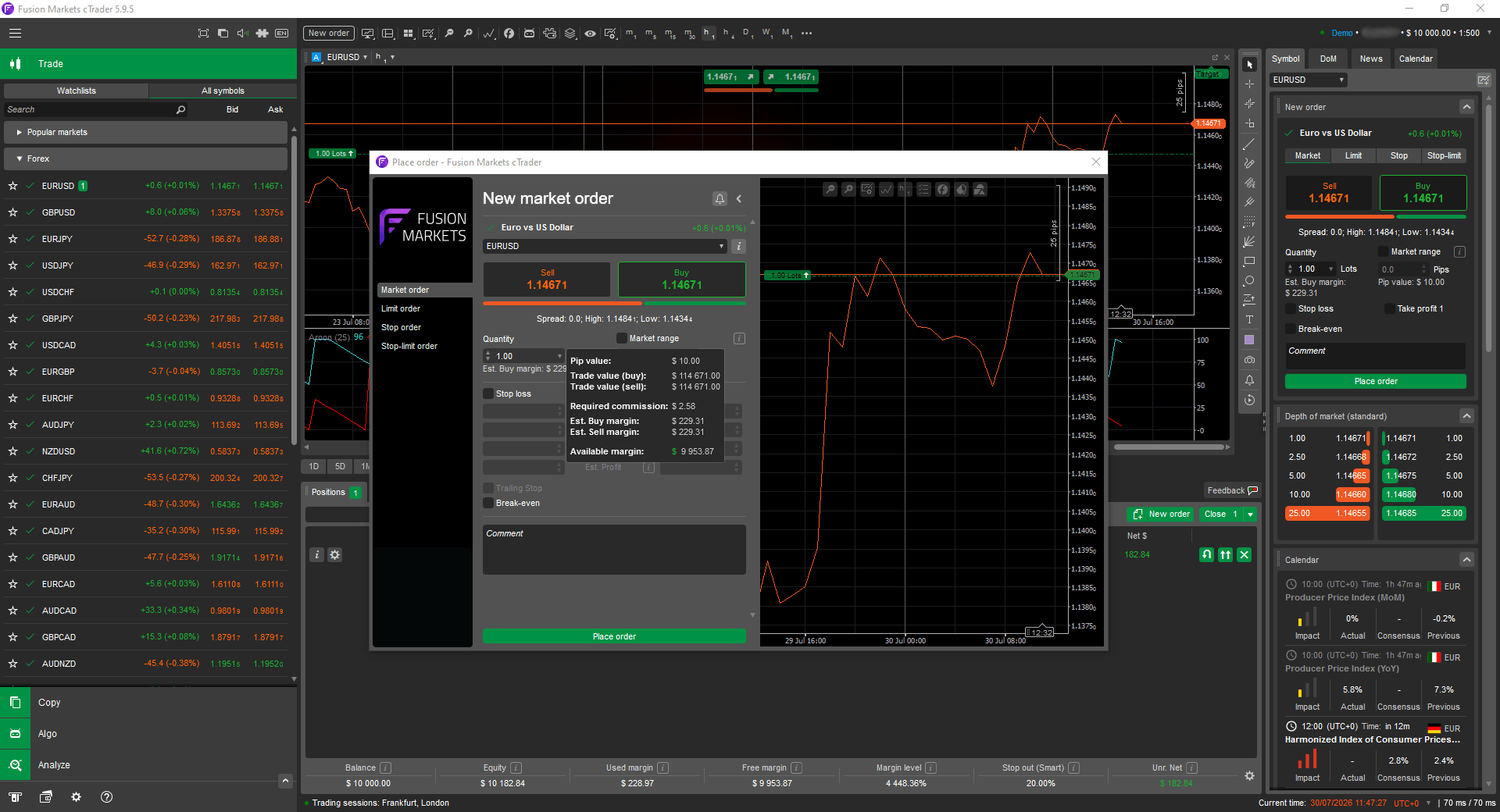Click the double position arrows icon
The image size is (1500, 812).
tap(1226, 554)
